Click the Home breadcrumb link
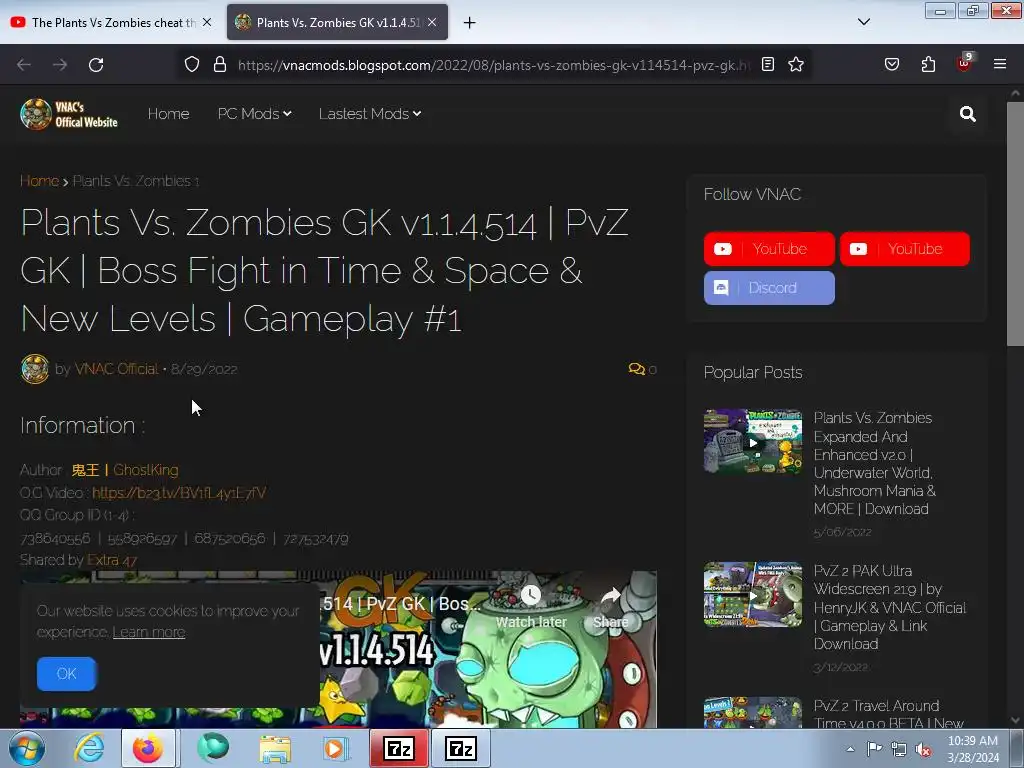 (39, 181)
